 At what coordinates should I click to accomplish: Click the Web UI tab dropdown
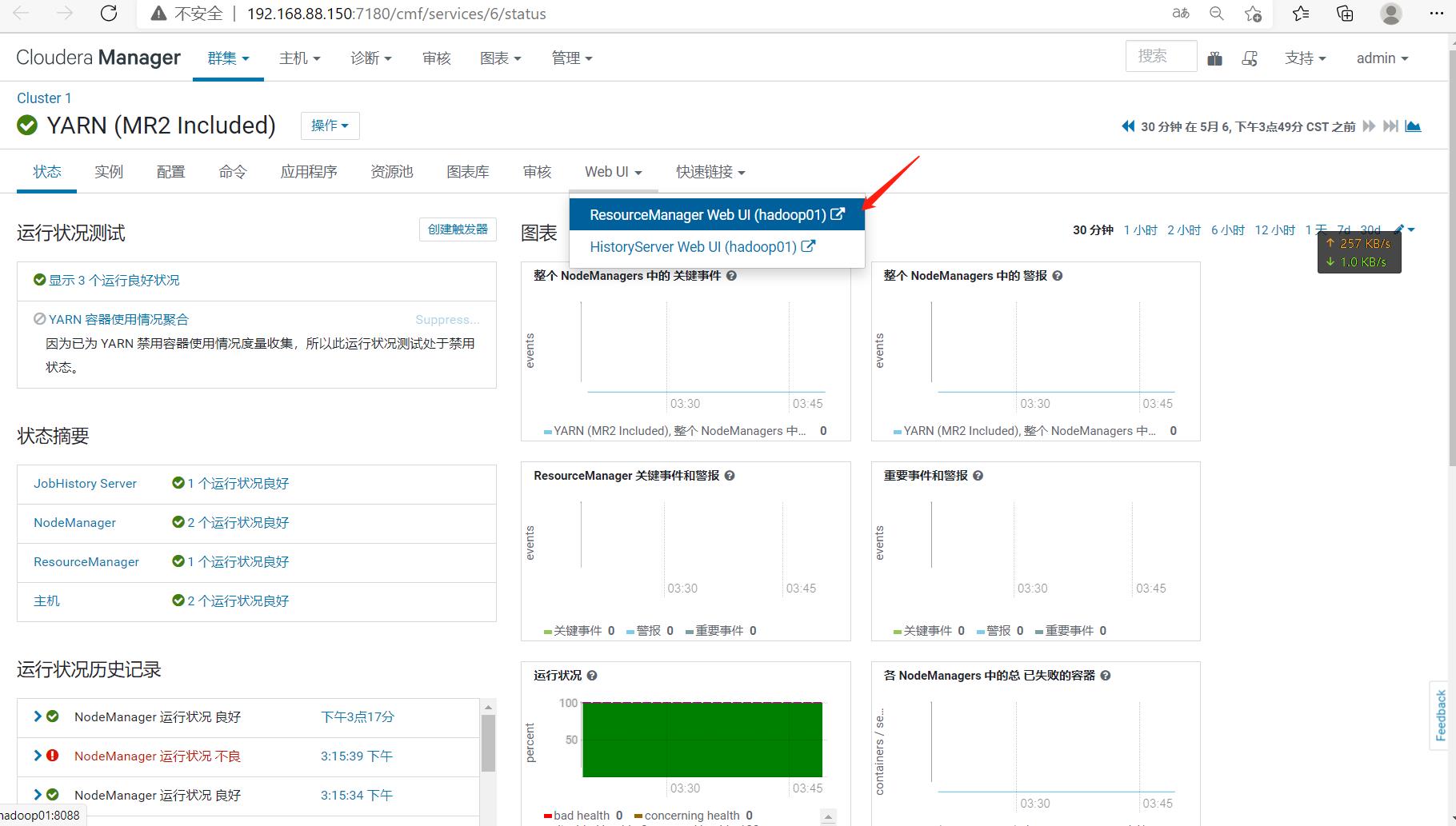[x=613, y=172]
